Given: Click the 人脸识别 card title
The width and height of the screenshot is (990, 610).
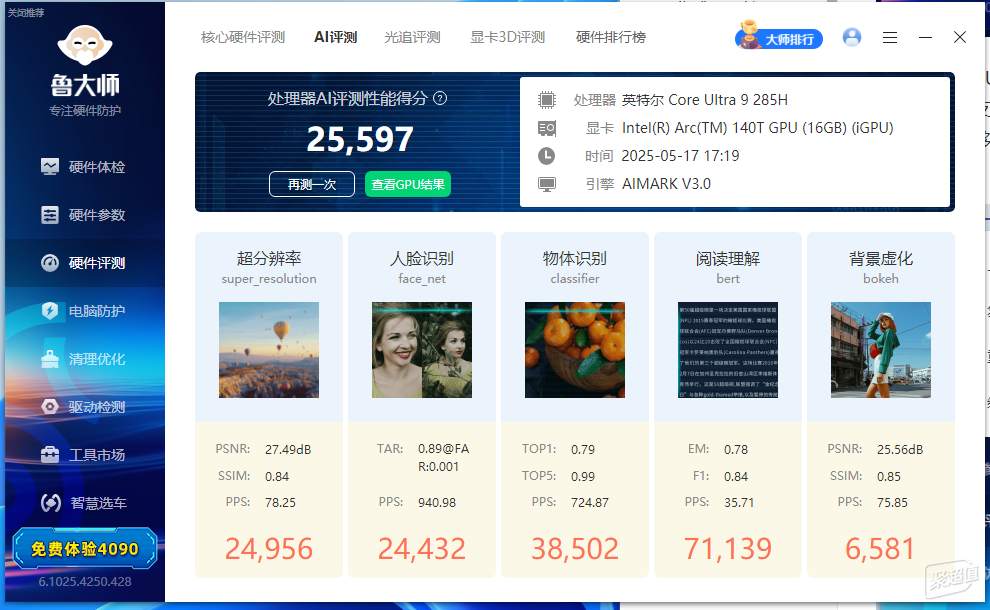Looking at the screenshot, I should (x=422, y=258).
